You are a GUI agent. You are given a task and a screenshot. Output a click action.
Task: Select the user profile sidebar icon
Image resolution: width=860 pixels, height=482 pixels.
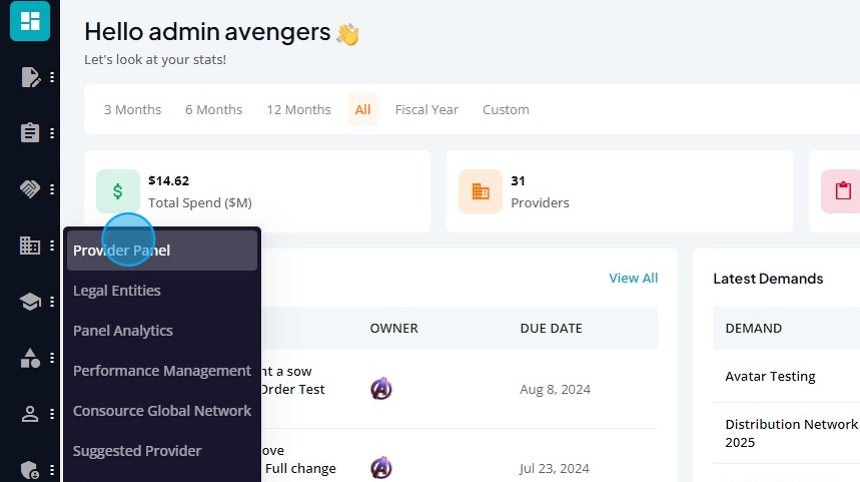[30, 413]
